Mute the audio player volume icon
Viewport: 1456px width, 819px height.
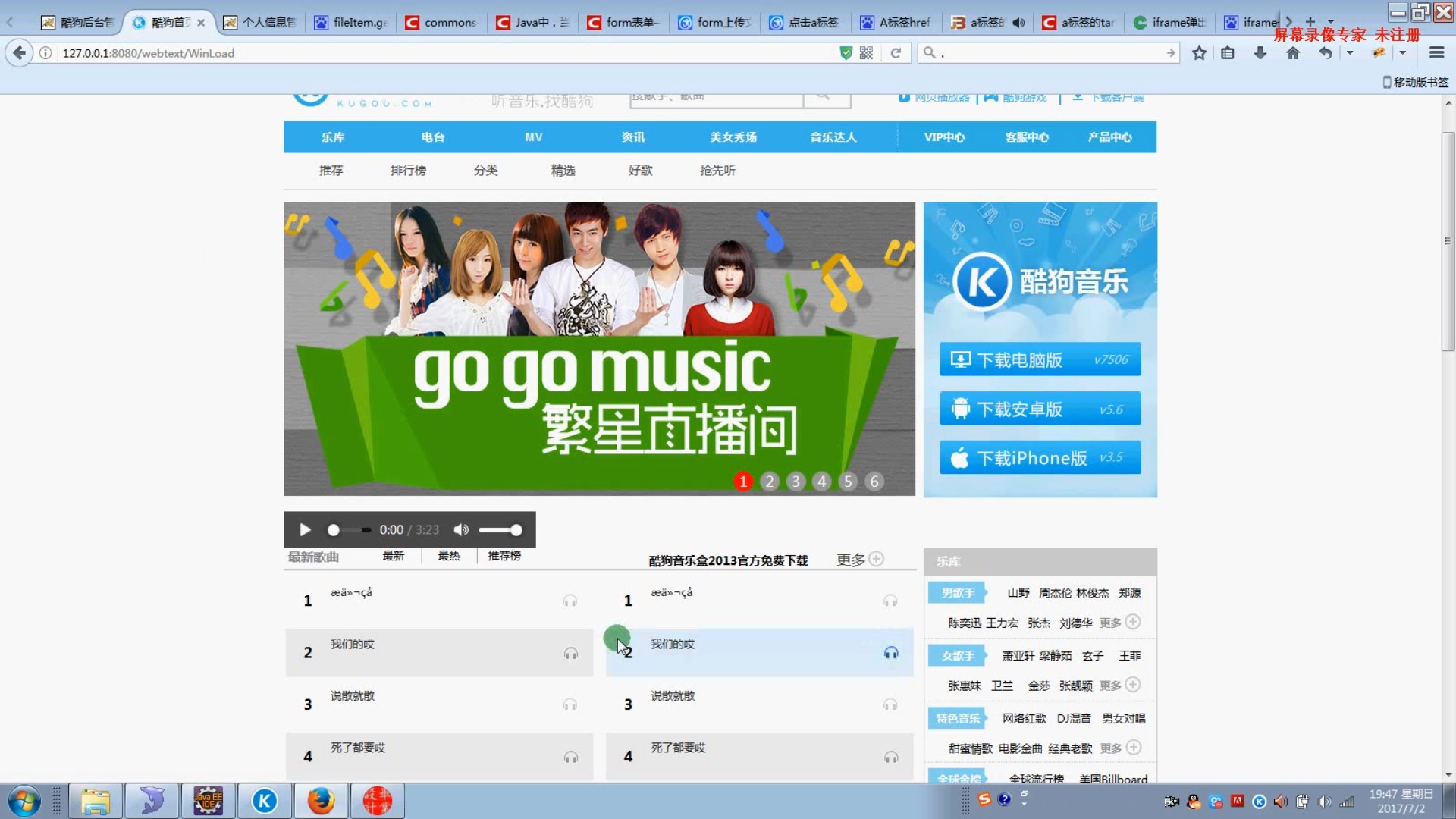coord(461,530)
